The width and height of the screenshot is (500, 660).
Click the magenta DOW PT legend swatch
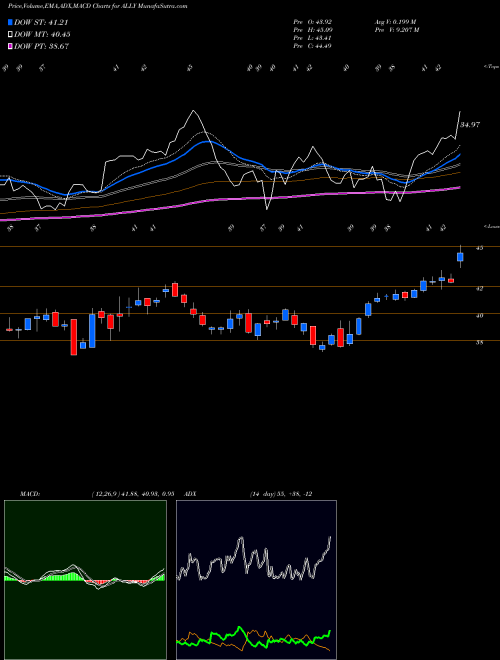pyautogui.click(x=11, y=46)
